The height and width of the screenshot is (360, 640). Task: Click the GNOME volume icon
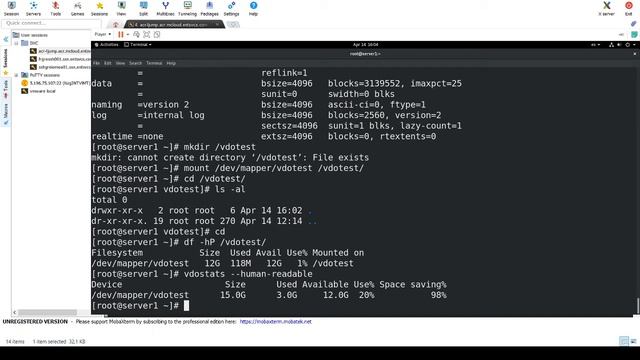coord(619,44)
